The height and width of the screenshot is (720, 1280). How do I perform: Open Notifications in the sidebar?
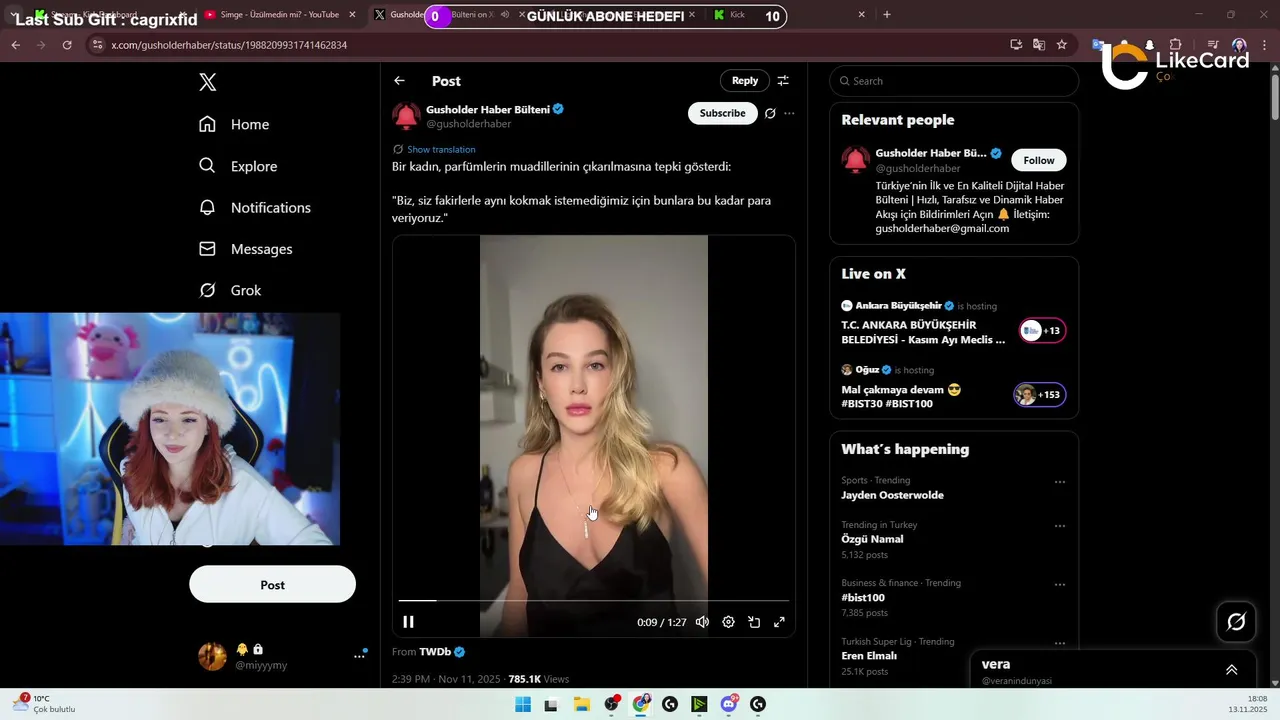pos(255,207)
